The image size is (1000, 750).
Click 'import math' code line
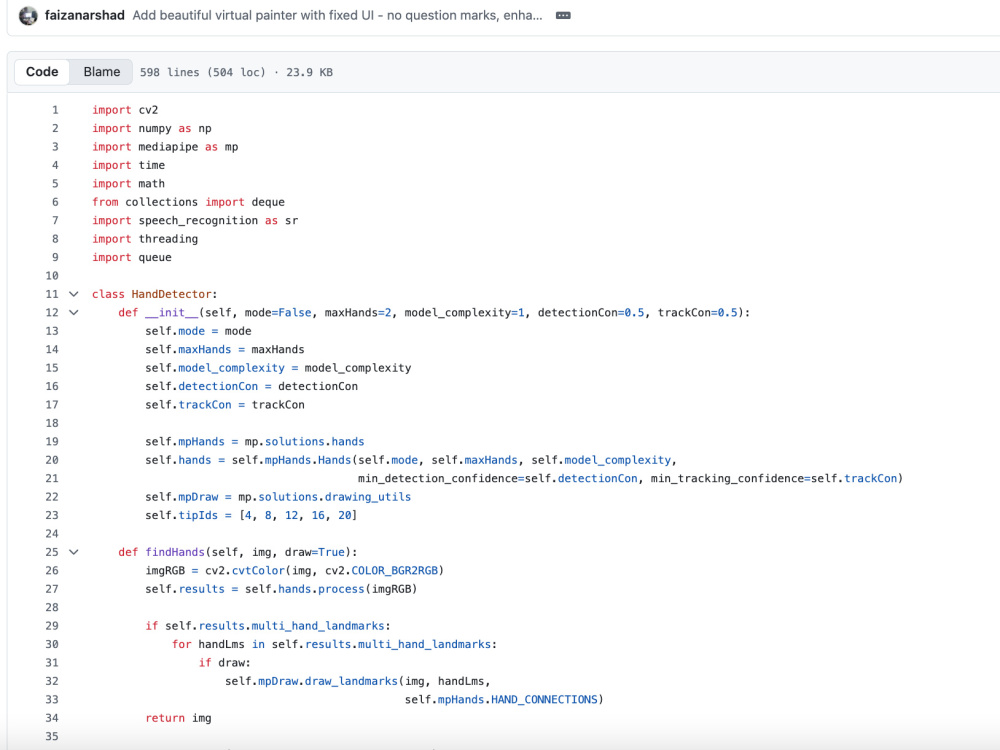coord(128,184)
